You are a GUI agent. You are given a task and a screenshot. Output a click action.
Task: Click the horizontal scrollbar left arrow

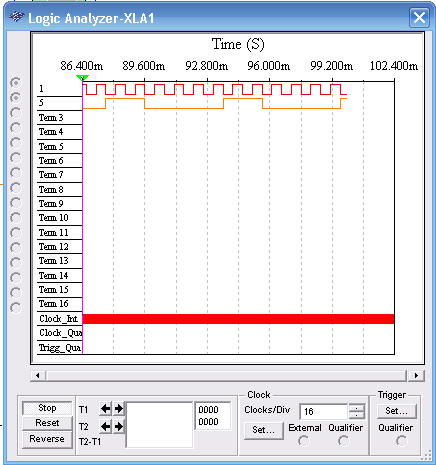(38, 376)
